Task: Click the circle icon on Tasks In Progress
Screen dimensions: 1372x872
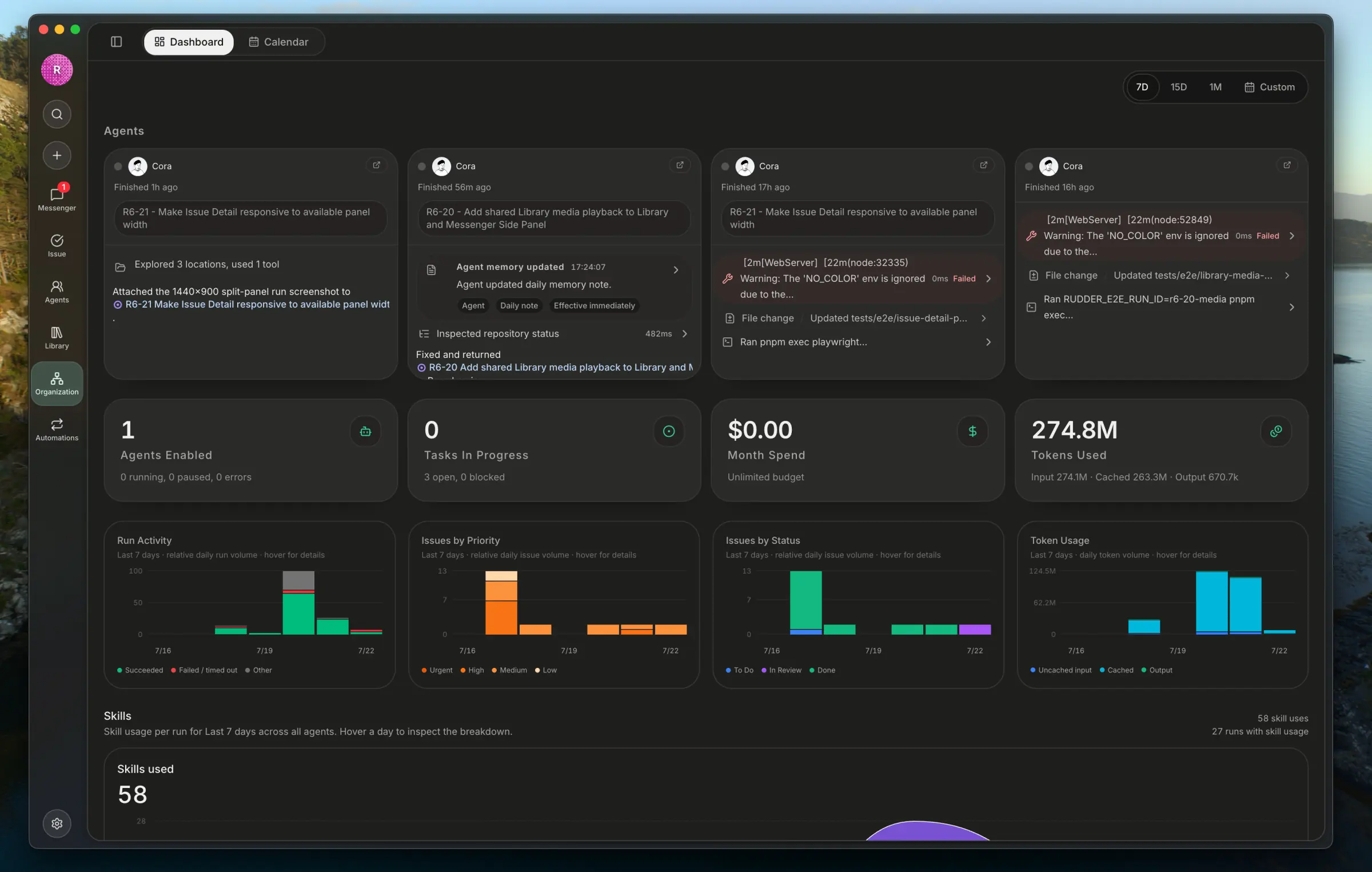Action: [668, 431]
